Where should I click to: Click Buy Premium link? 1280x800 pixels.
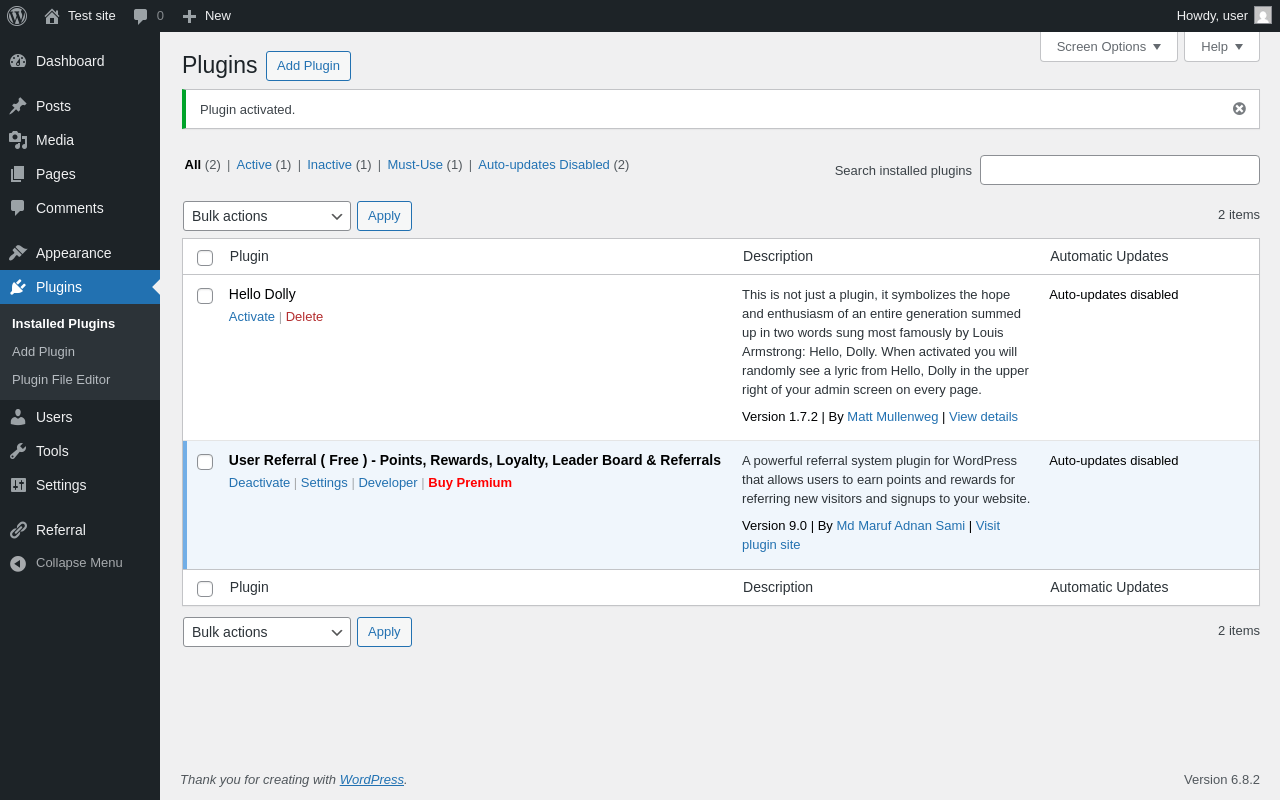coord(470,483)
